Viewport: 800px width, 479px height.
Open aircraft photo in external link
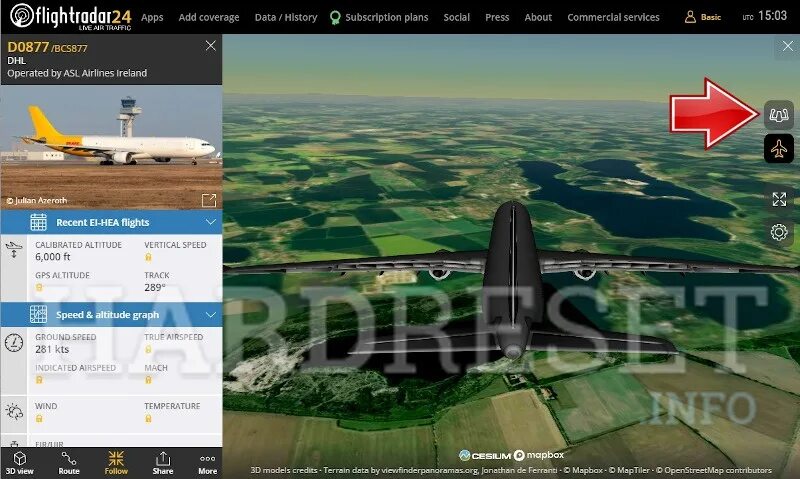pyautogui.click(x=209, y=200)
